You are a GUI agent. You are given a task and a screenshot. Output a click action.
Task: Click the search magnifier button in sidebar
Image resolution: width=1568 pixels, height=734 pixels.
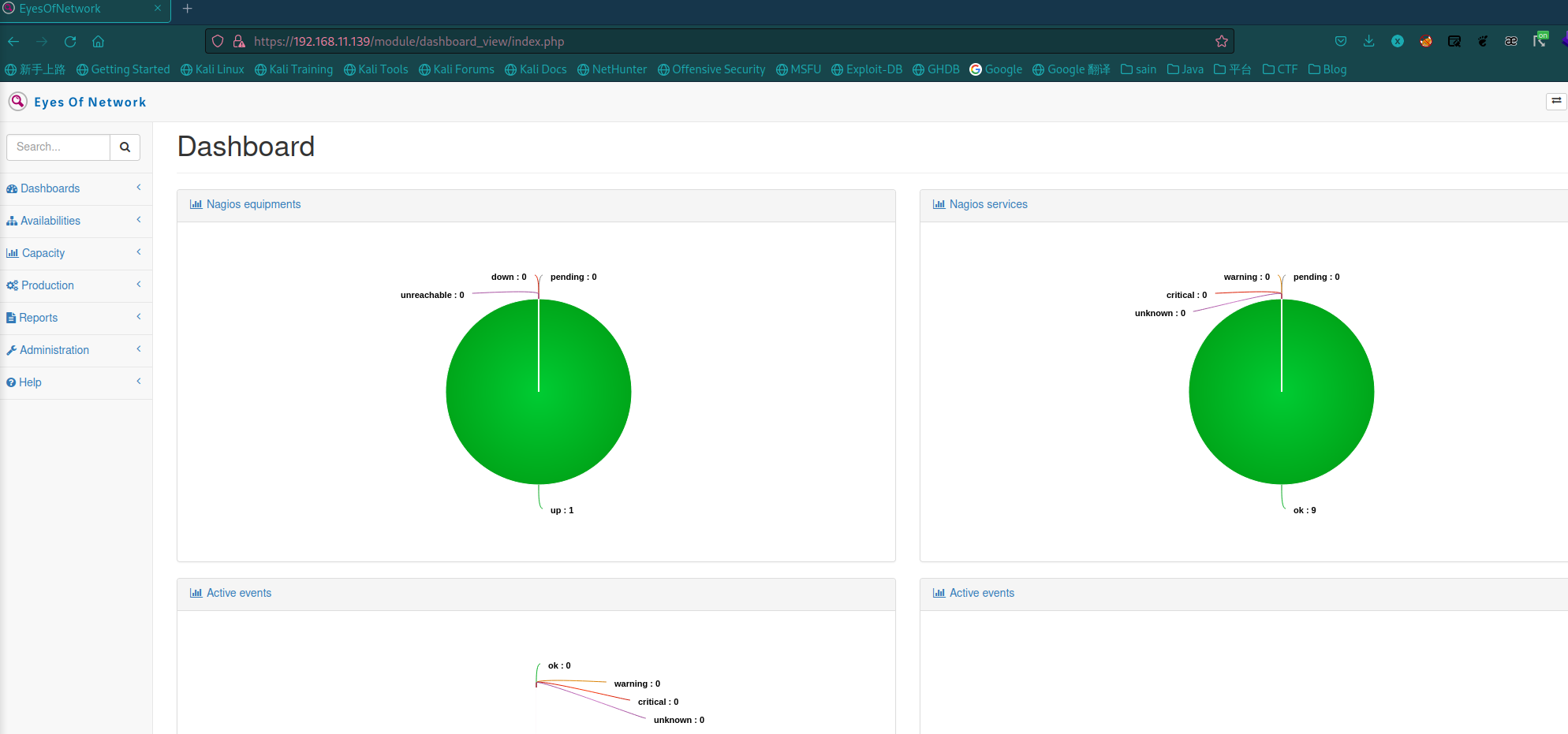125,147
